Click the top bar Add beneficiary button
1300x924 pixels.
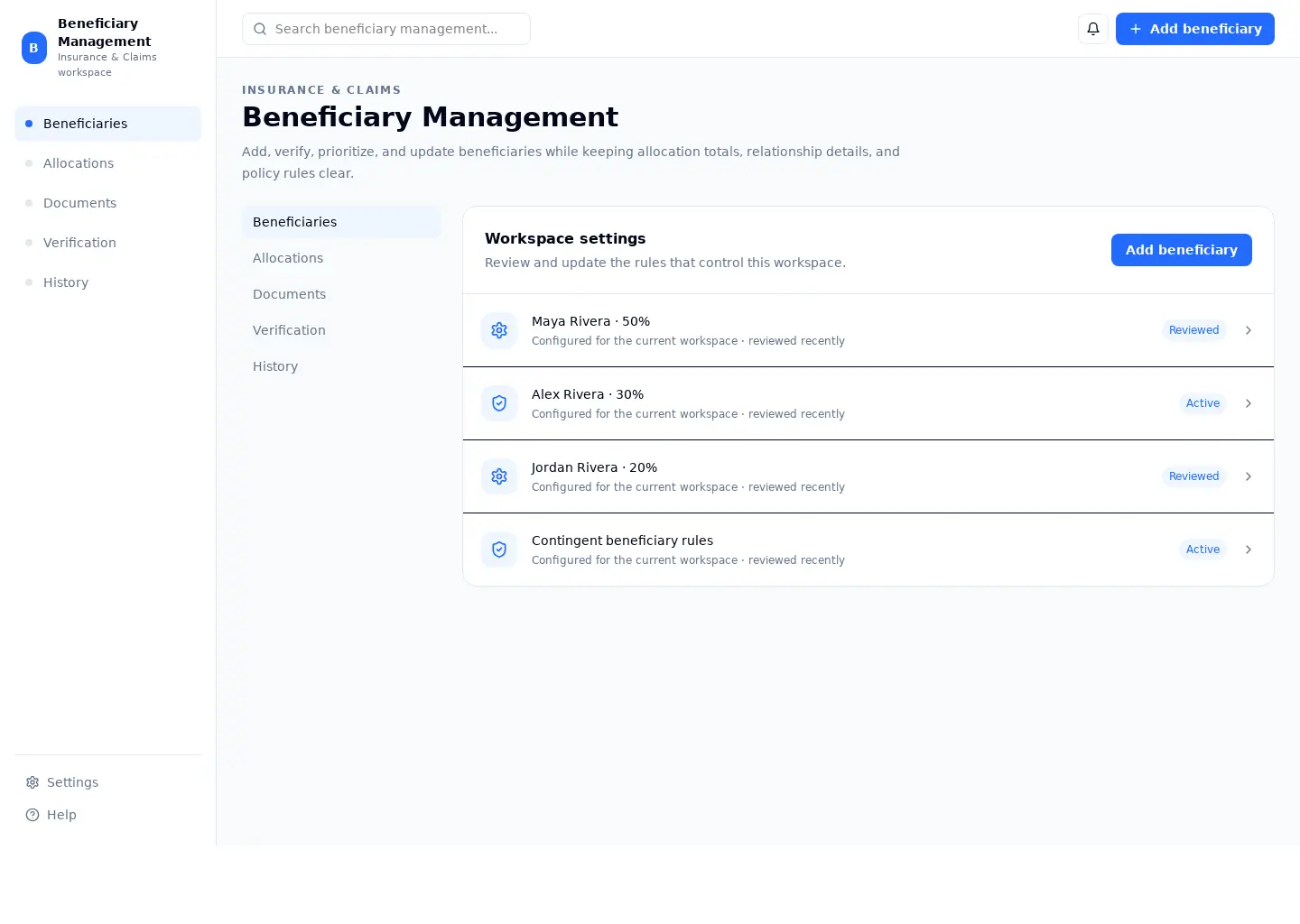click(1195, 29)
